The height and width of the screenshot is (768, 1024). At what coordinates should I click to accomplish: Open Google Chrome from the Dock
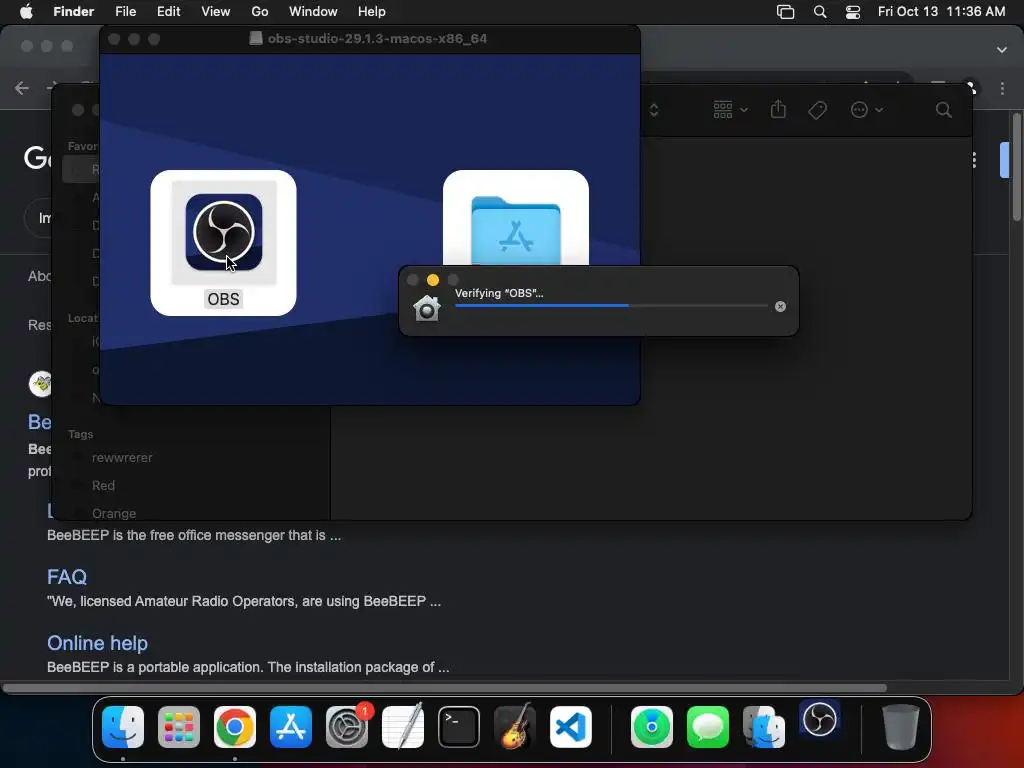click(x=234, y=726)
